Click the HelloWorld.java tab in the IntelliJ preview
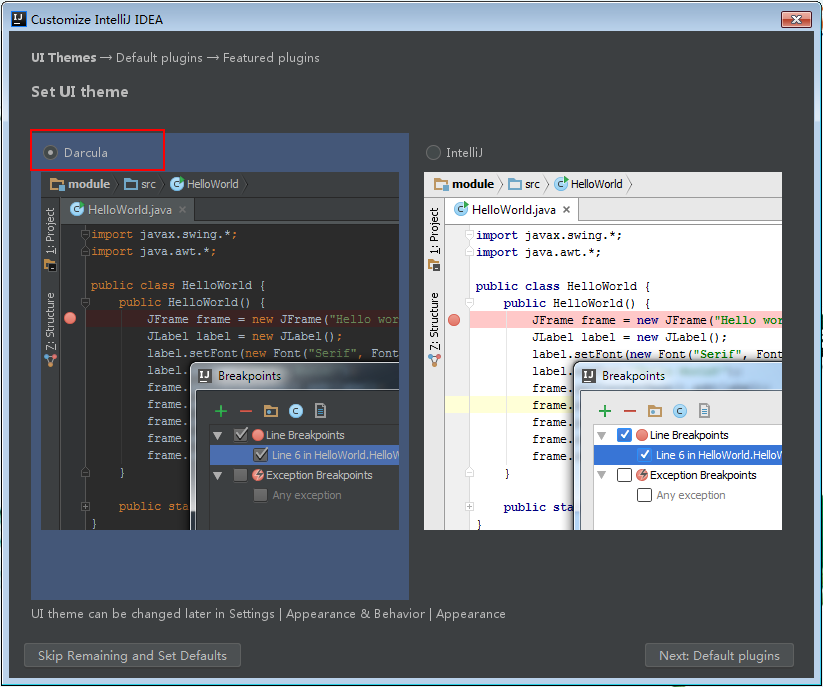823x687 pixels. [512, 210]
